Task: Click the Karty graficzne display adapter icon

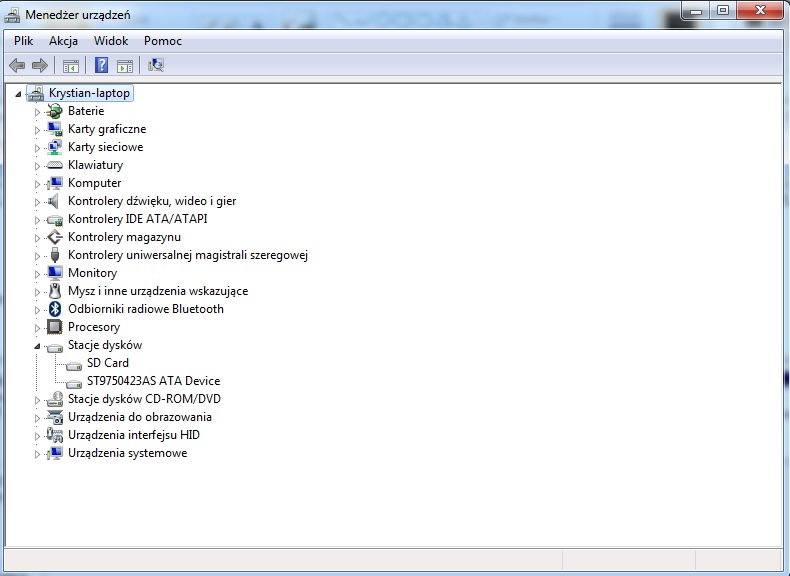Action: point(54,129)
